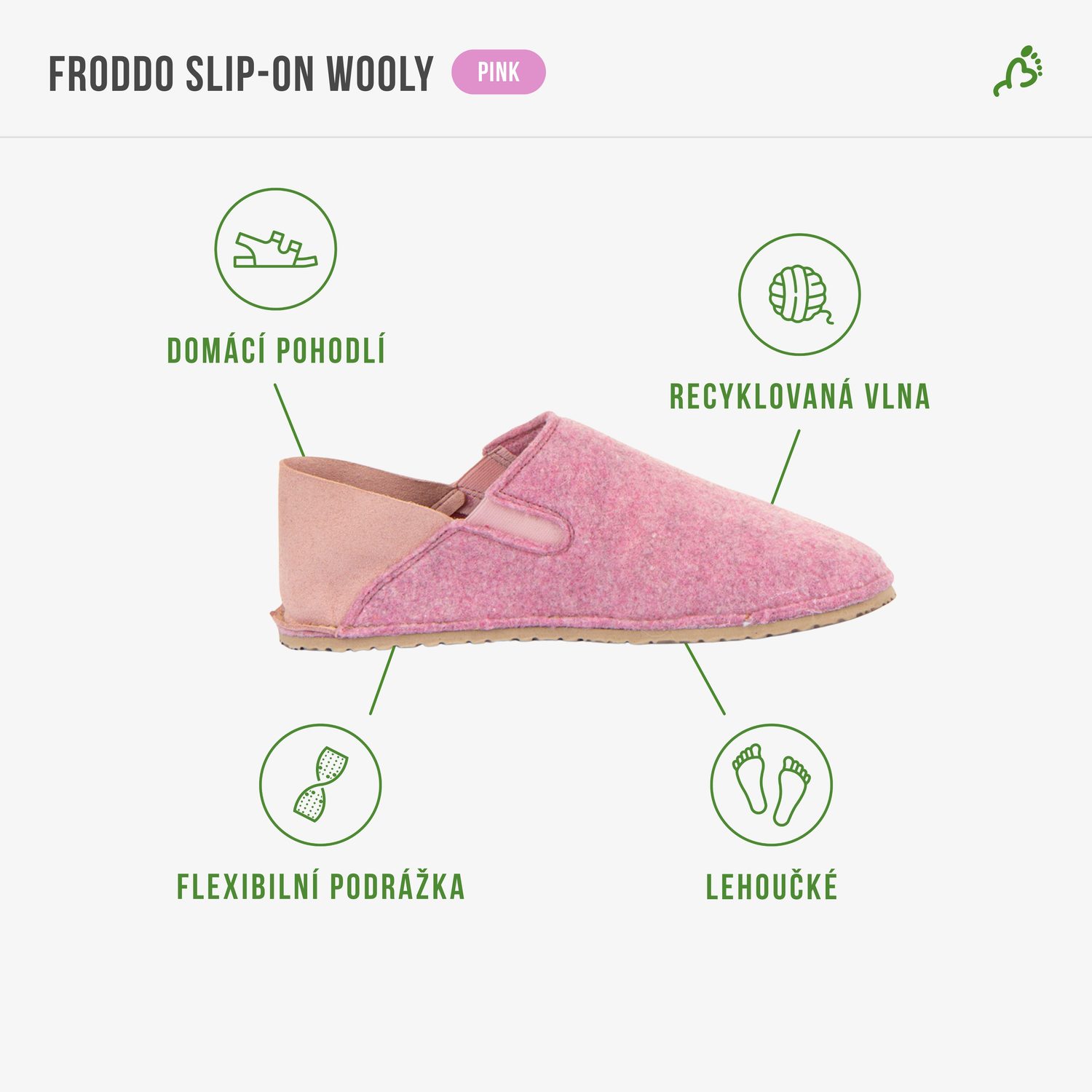Click the sandal icon above Domácí pohodlí

(275, 249)
